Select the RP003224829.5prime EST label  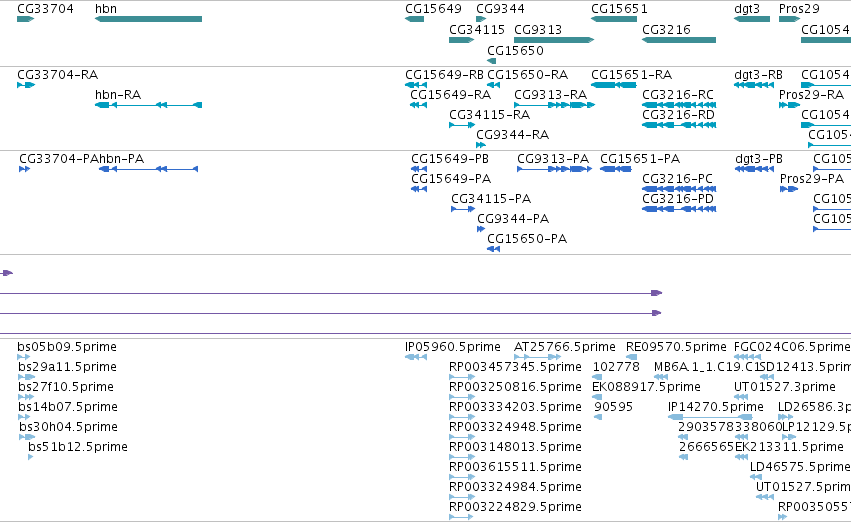tap(515, 507)
